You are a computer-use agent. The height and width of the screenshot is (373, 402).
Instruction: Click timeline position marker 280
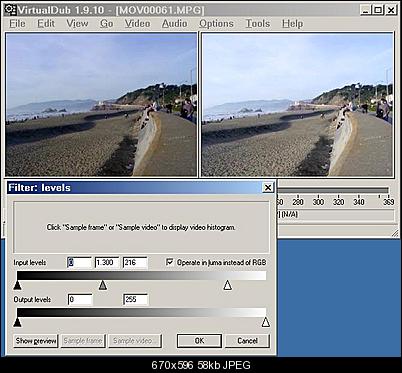click(298, 202)
